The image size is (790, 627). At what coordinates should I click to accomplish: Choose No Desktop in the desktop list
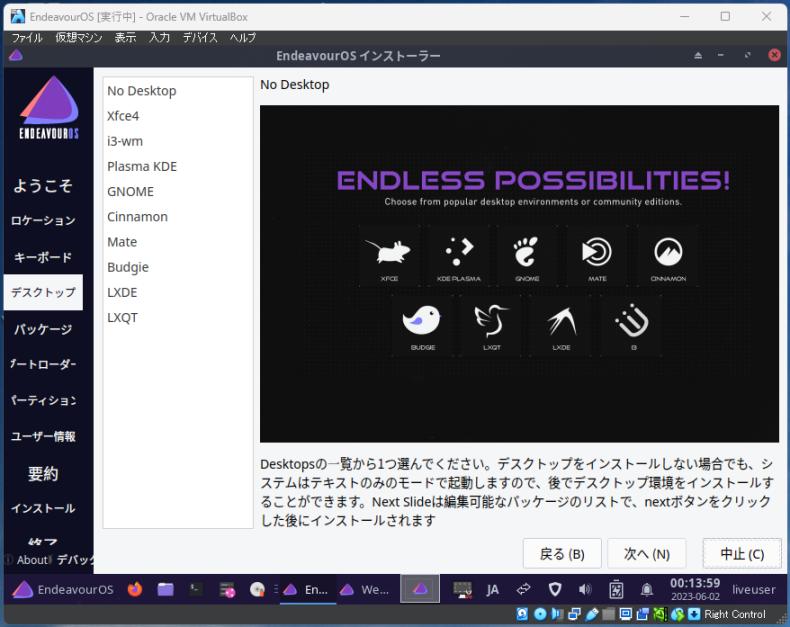177,91
